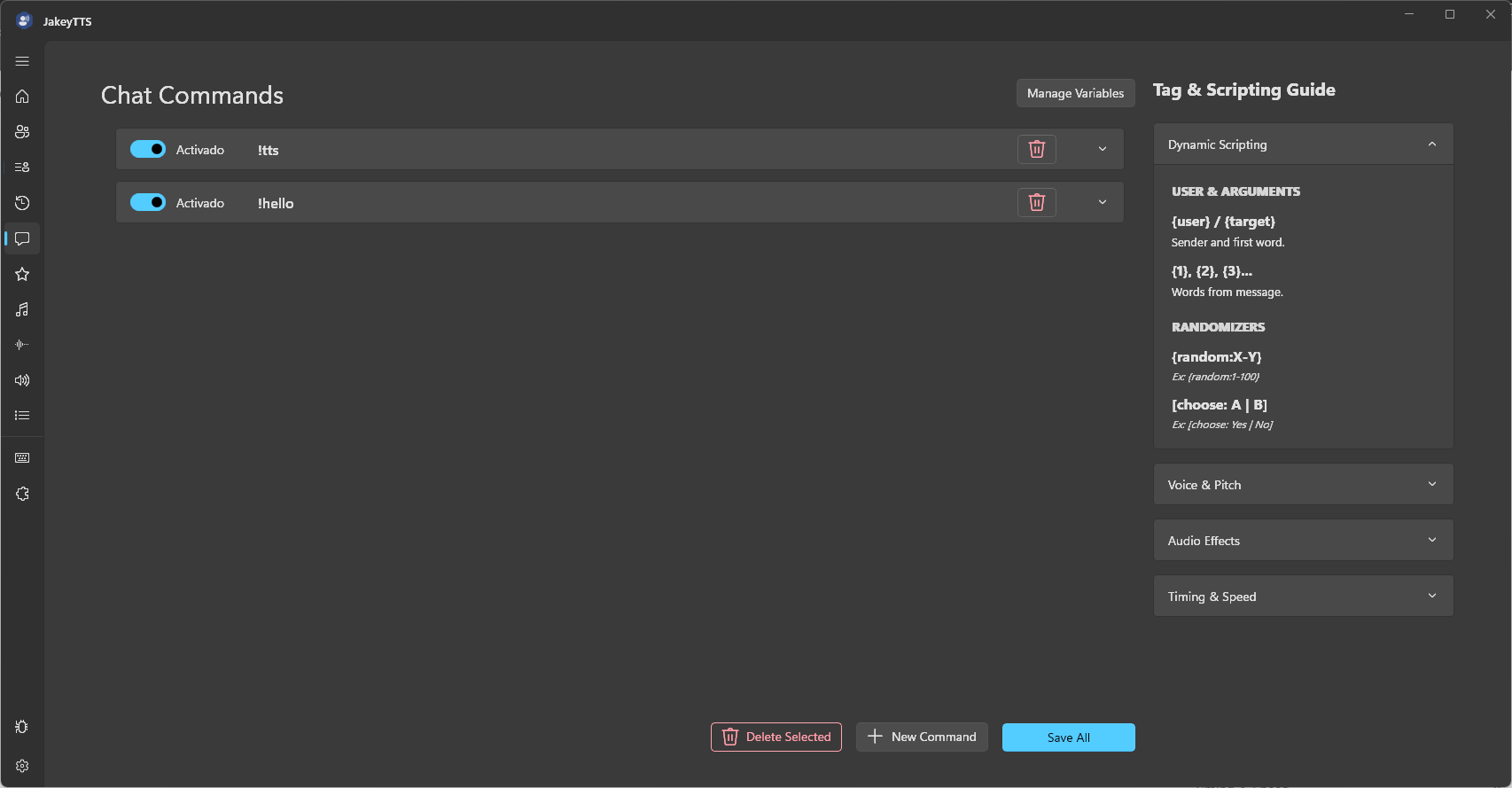Expand the !tts command row chevron
This screenshot has width=1512, height=788.
point(1103,149)
